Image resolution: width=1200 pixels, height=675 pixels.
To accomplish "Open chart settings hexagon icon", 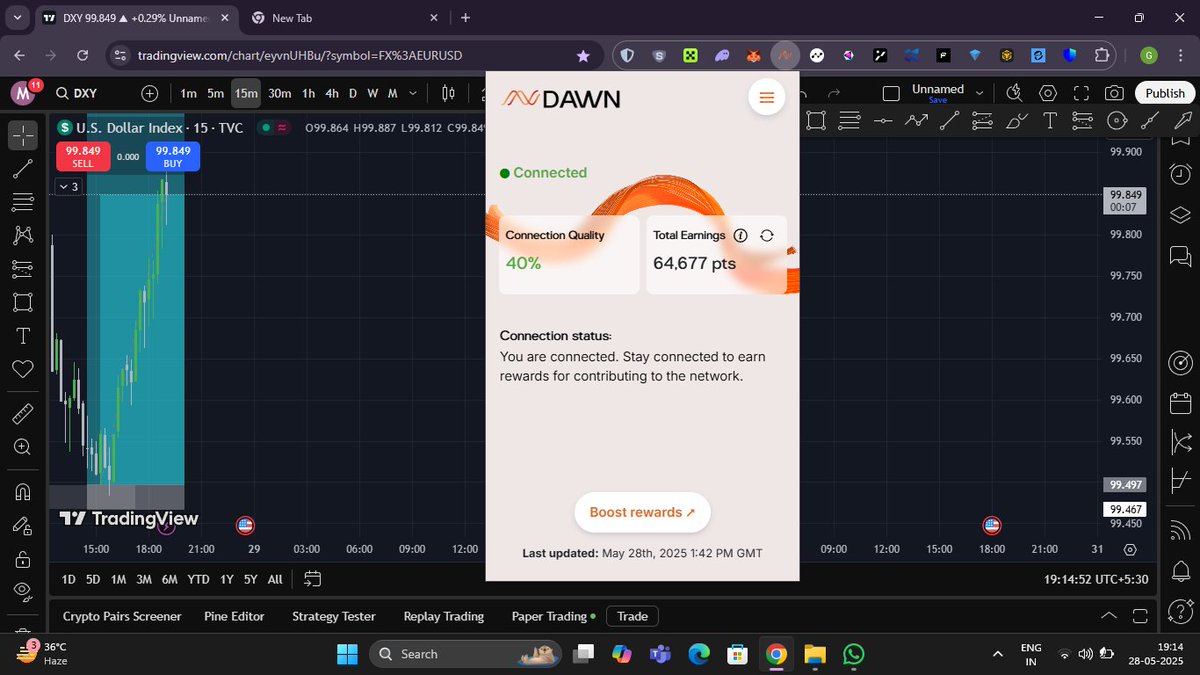I will coord(1048,93).
